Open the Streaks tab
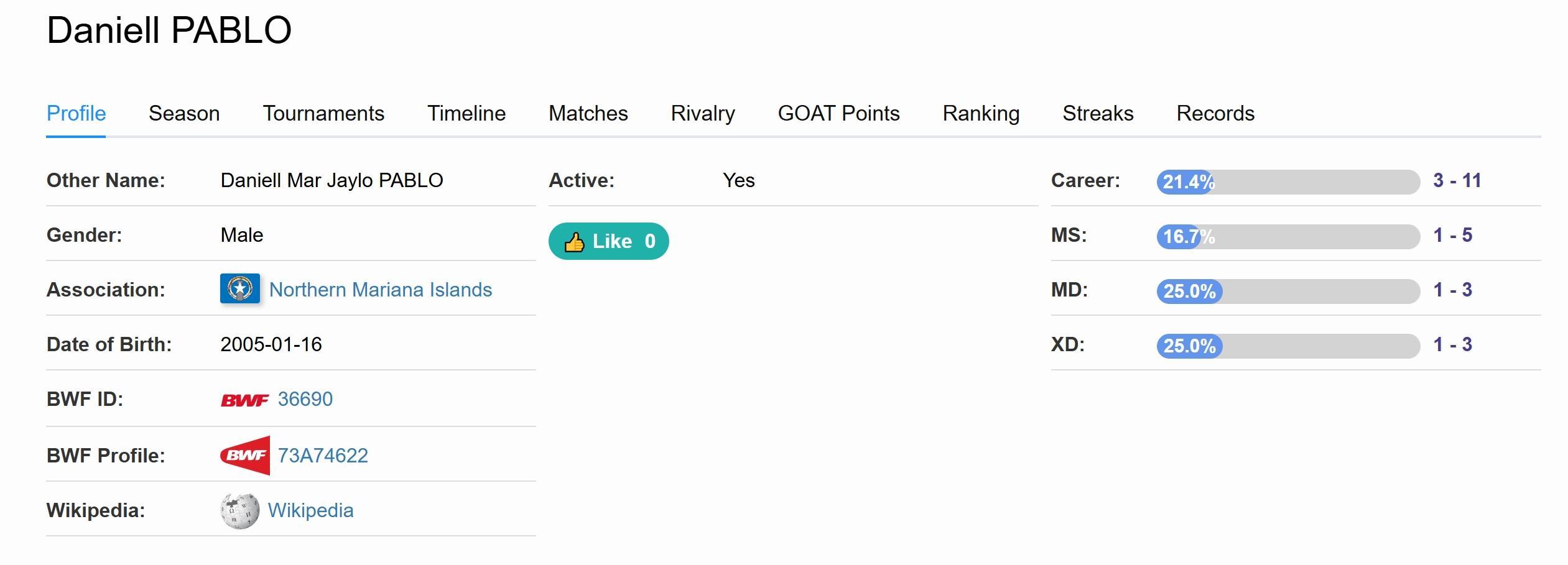Screen dimensions: 1568x565 click(x=1098, y=114)
